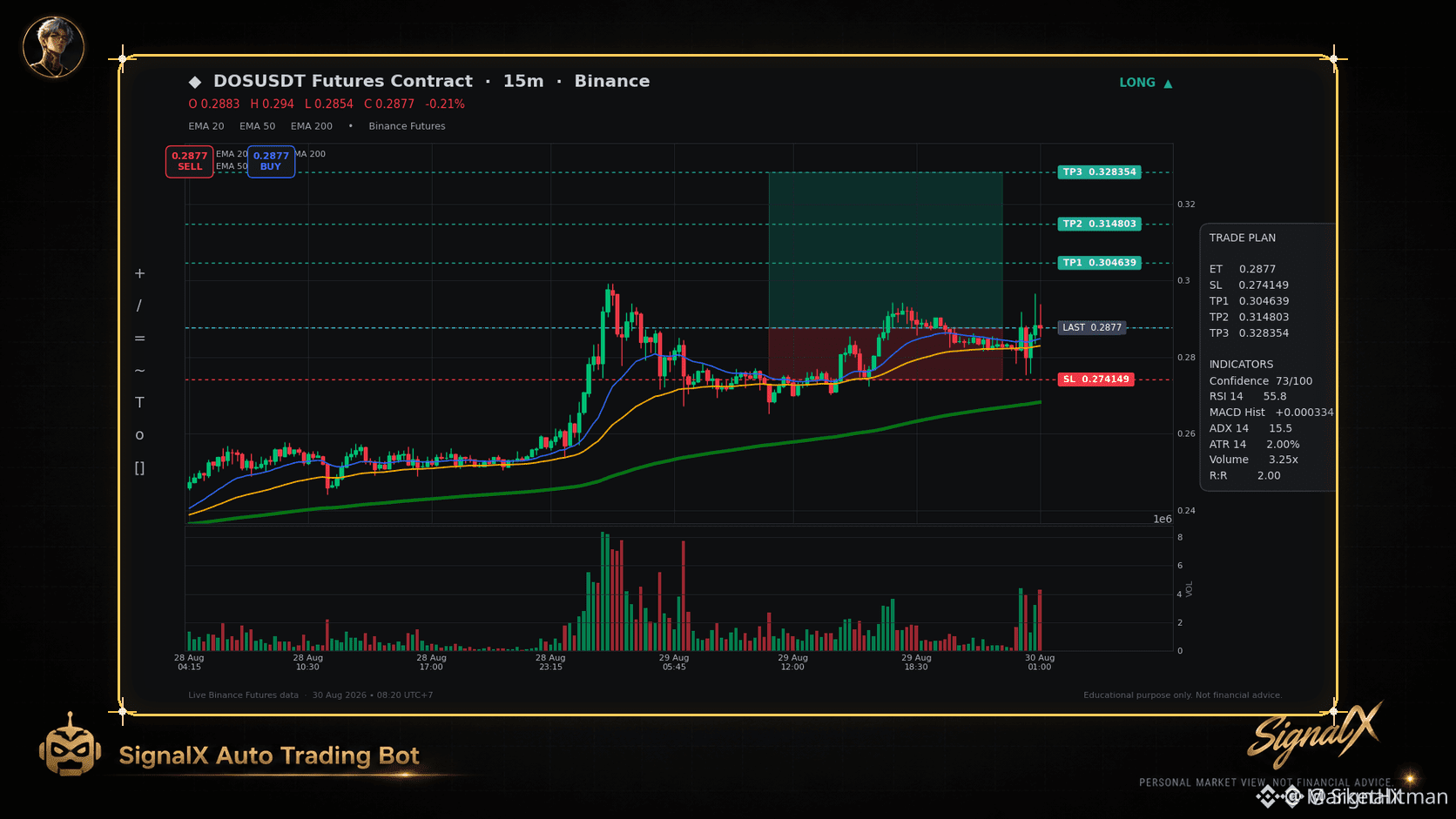Viewport: 1456px width, 819px height.
Task: Click the Binance Futures source label
Action: pyautogui.click(x=407, y=126)
